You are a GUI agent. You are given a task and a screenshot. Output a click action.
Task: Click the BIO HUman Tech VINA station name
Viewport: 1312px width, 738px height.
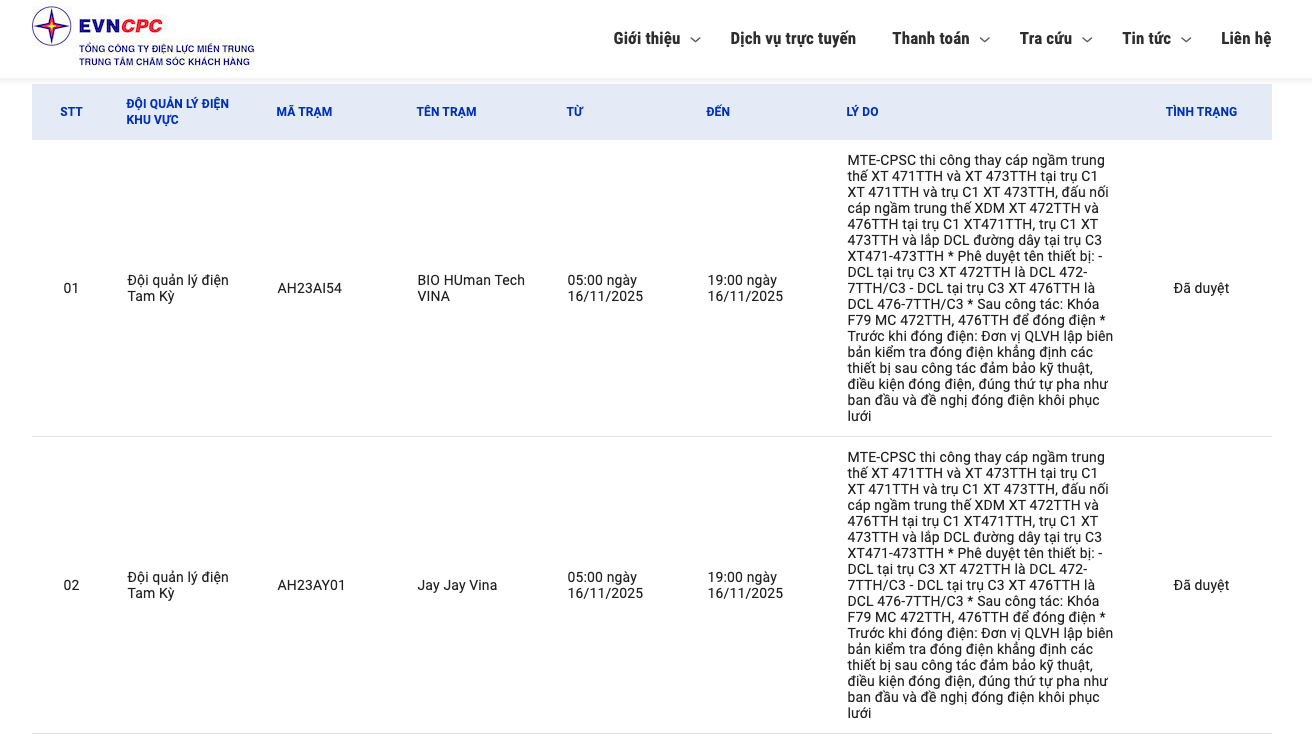click(470, 288)
